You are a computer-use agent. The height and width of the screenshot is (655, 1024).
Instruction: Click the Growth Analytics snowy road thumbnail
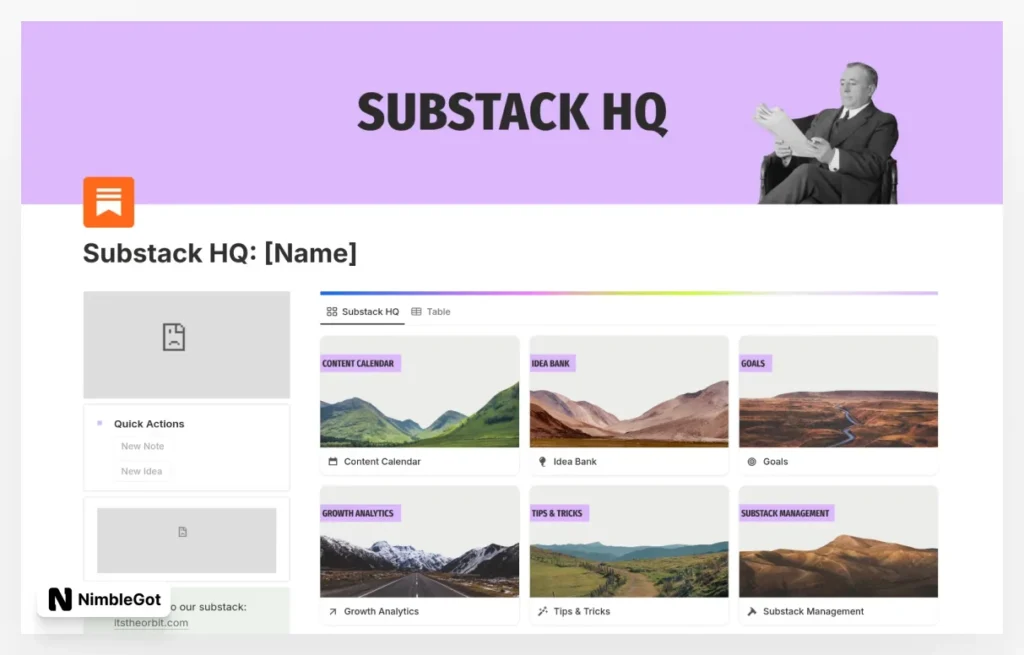[x=419, y=541]
